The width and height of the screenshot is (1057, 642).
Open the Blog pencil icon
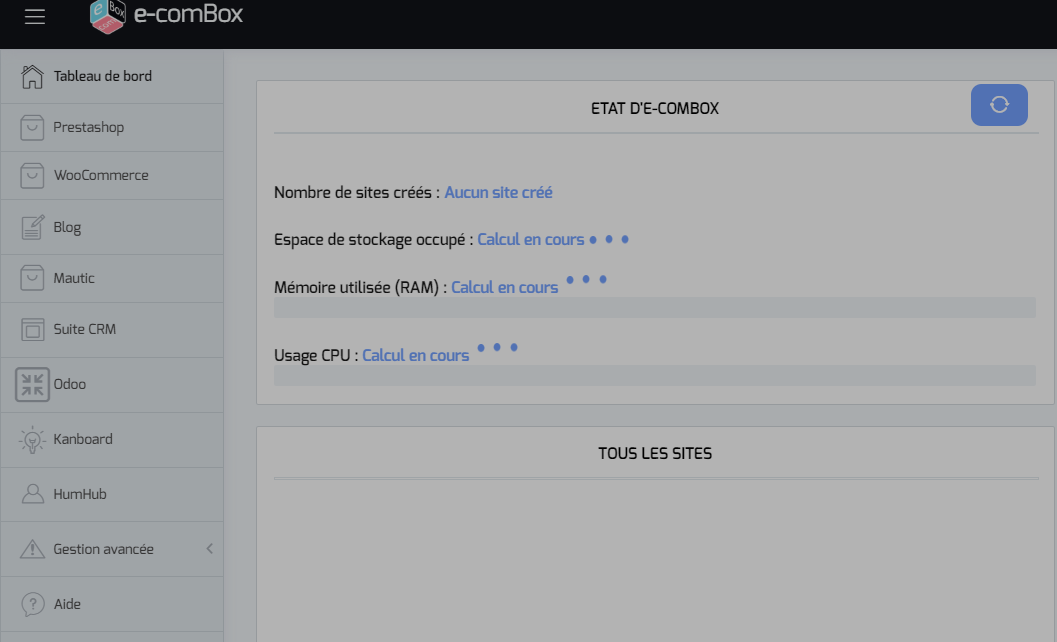(33, 227)
